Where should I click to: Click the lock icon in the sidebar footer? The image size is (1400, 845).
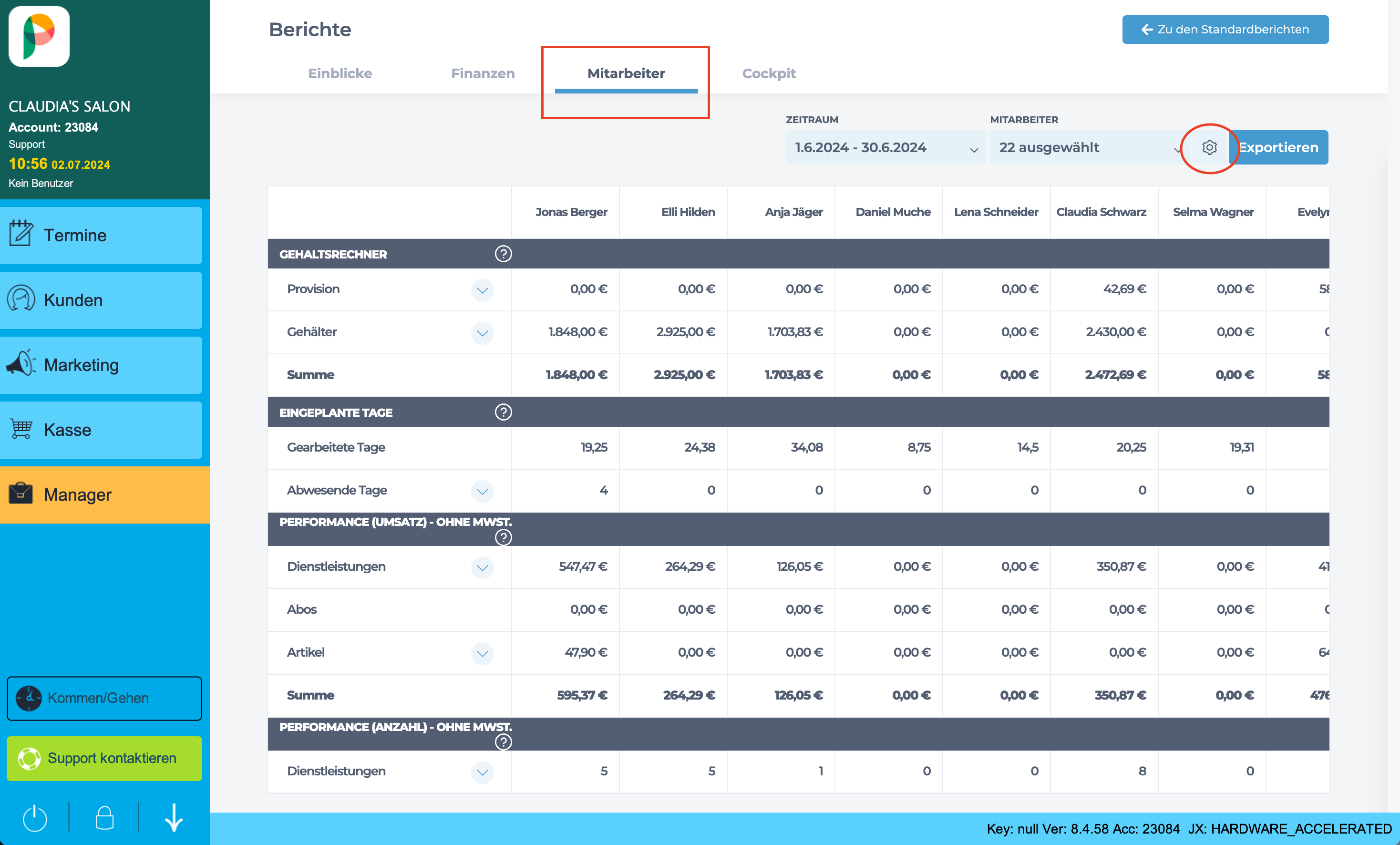104,818
